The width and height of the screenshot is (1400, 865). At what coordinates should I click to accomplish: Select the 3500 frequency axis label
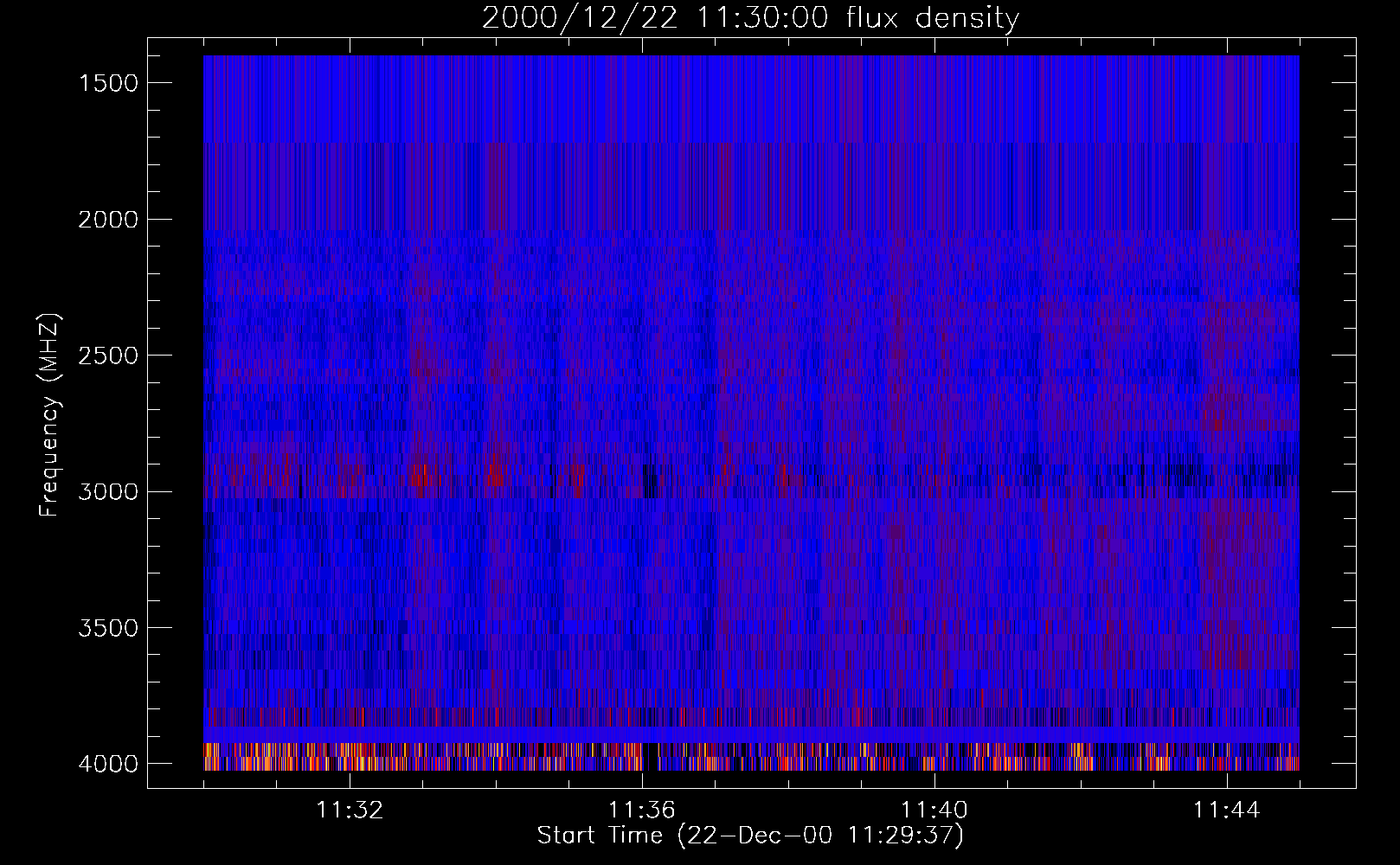tap(108, 628)
